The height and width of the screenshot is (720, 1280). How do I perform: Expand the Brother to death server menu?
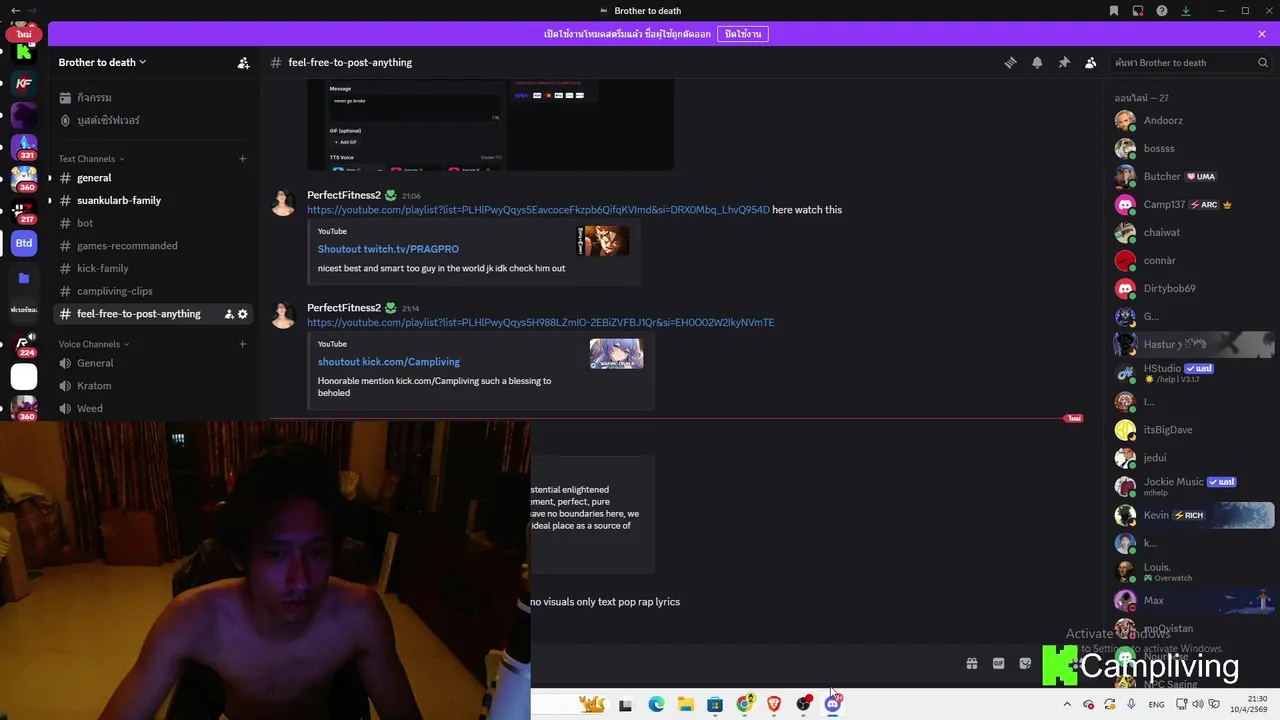click(102, 62)
